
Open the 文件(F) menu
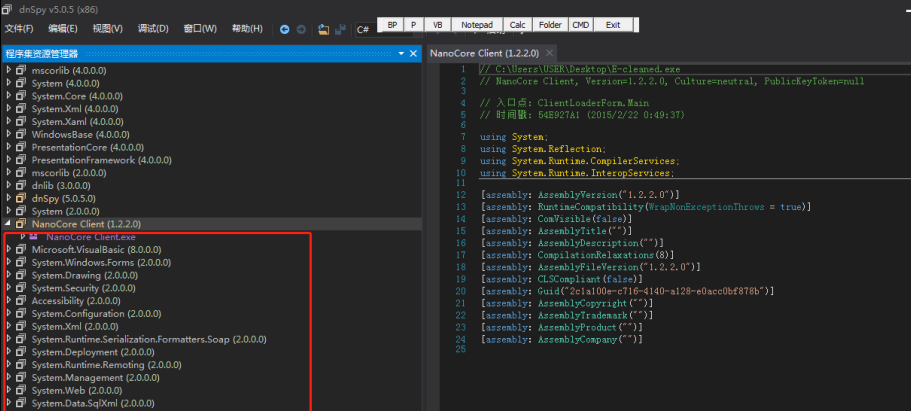tap(19, 28)
